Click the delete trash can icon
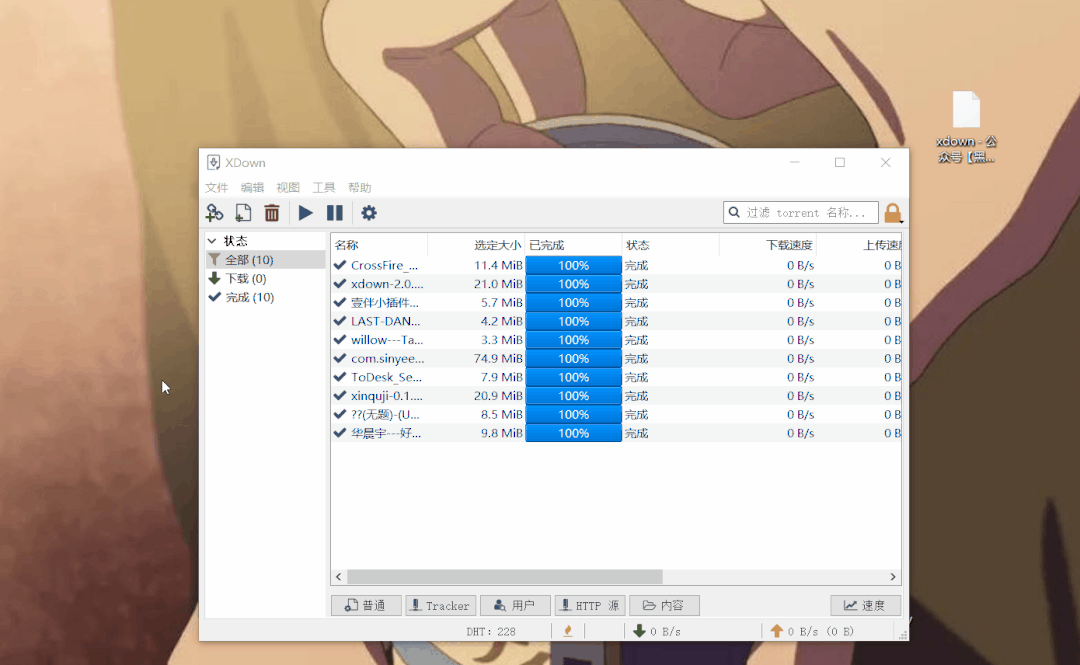1080x665 pixels. pyautogui.click(x=272, y=213)
